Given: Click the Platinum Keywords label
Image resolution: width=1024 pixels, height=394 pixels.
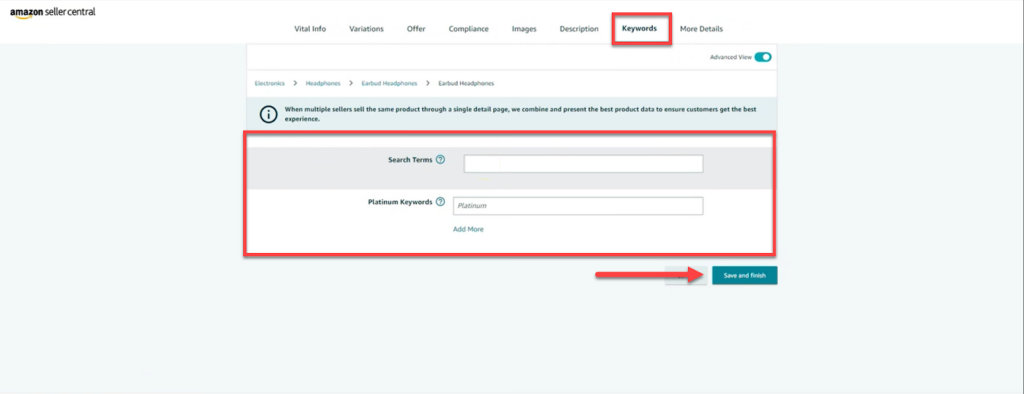Looking at the screenshot, I should 400,202.
